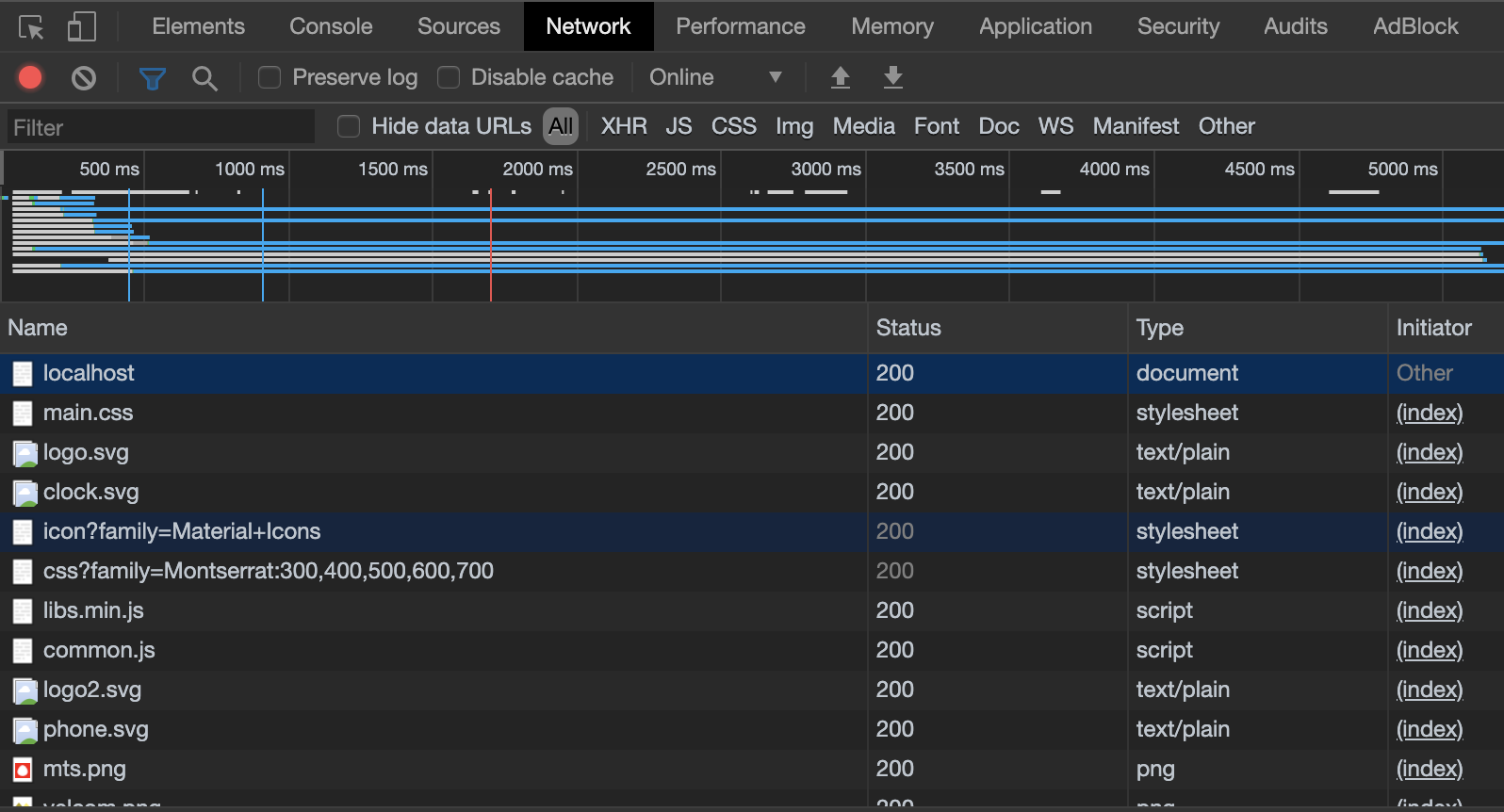Screen dimensions: 1504x812
Task: Filter requests by Manifest
Action: [x=1136, y=126]
